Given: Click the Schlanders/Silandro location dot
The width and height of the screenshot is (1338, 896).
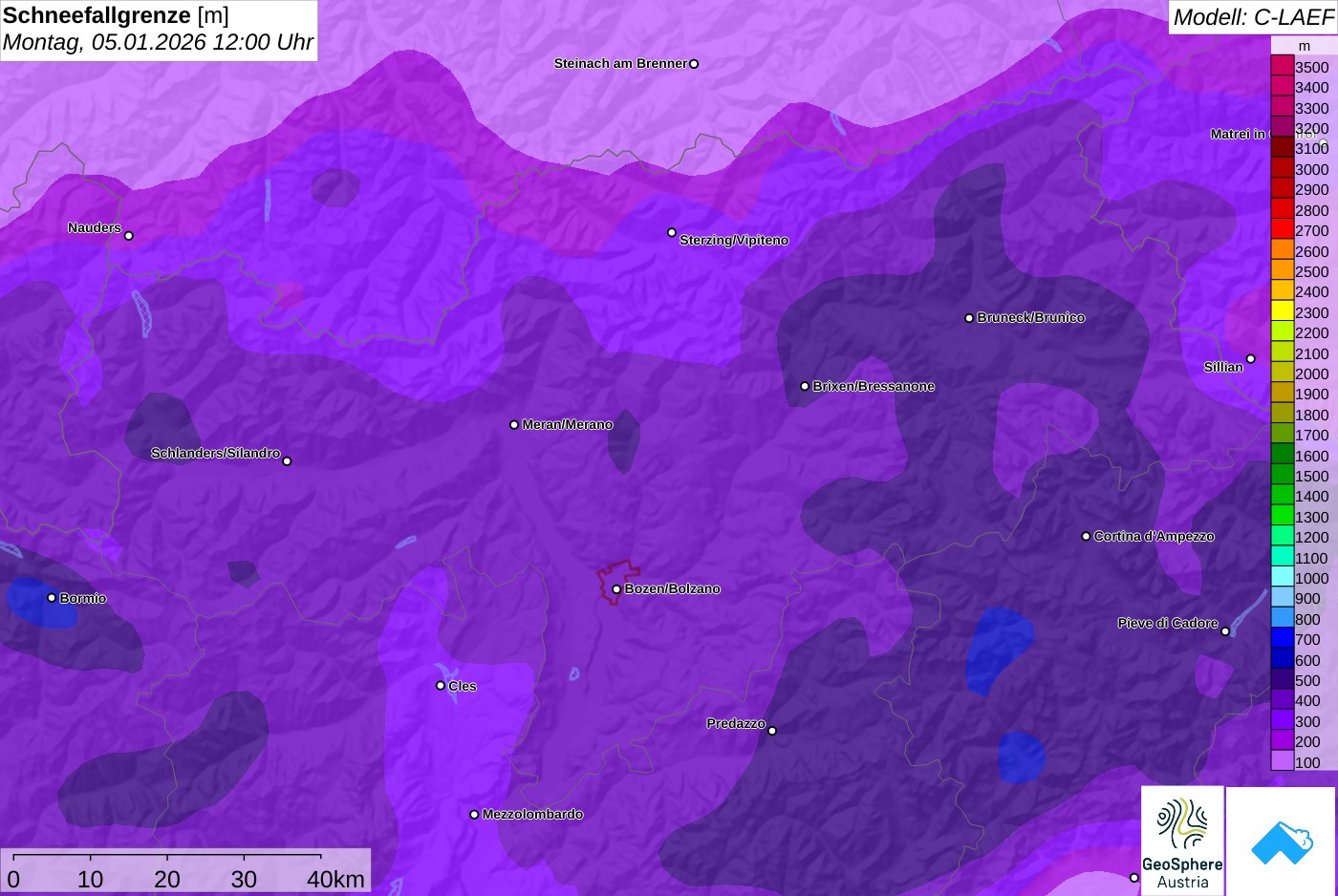Looking at the screenshot, I should click(287, 461).
